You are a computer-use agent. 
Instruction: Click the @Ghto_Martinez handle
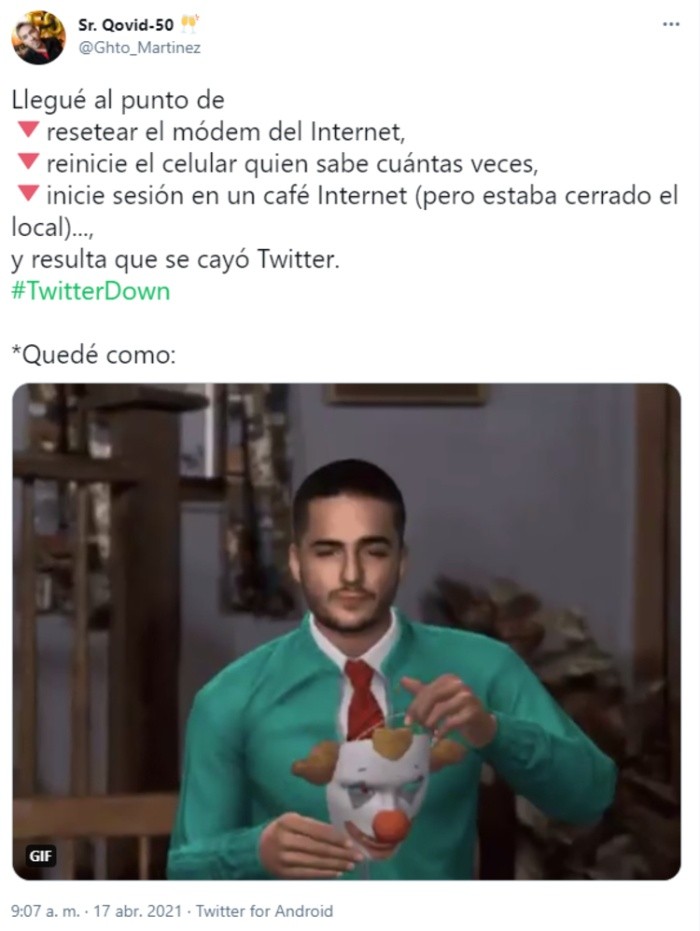(x=140, y=48)
